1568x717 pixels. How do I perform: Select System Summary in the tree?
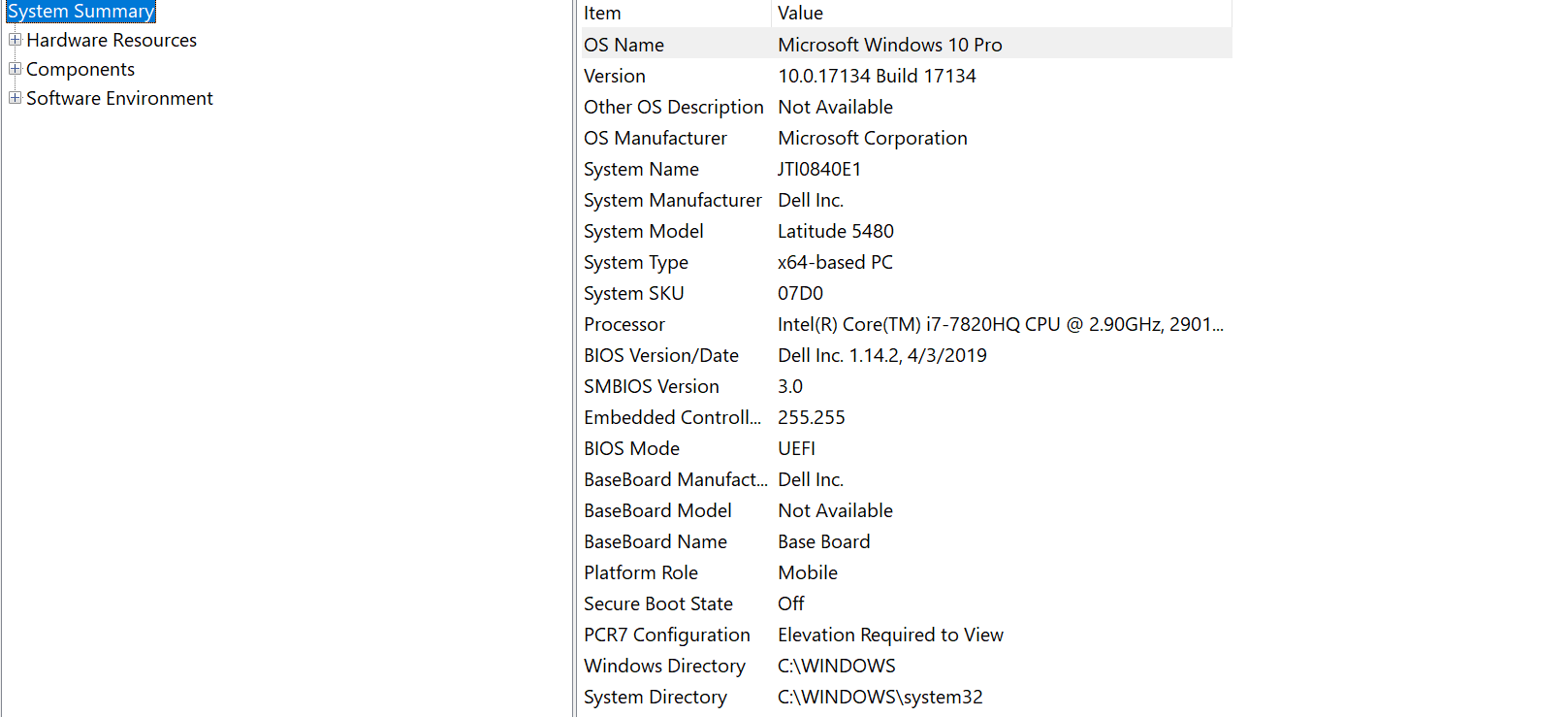coord(80,12)
